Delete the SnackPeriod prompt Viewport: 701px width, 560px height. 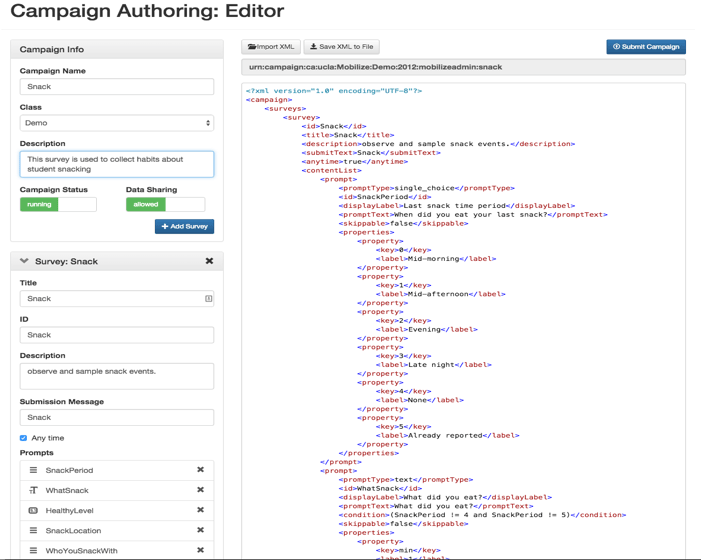200,470
